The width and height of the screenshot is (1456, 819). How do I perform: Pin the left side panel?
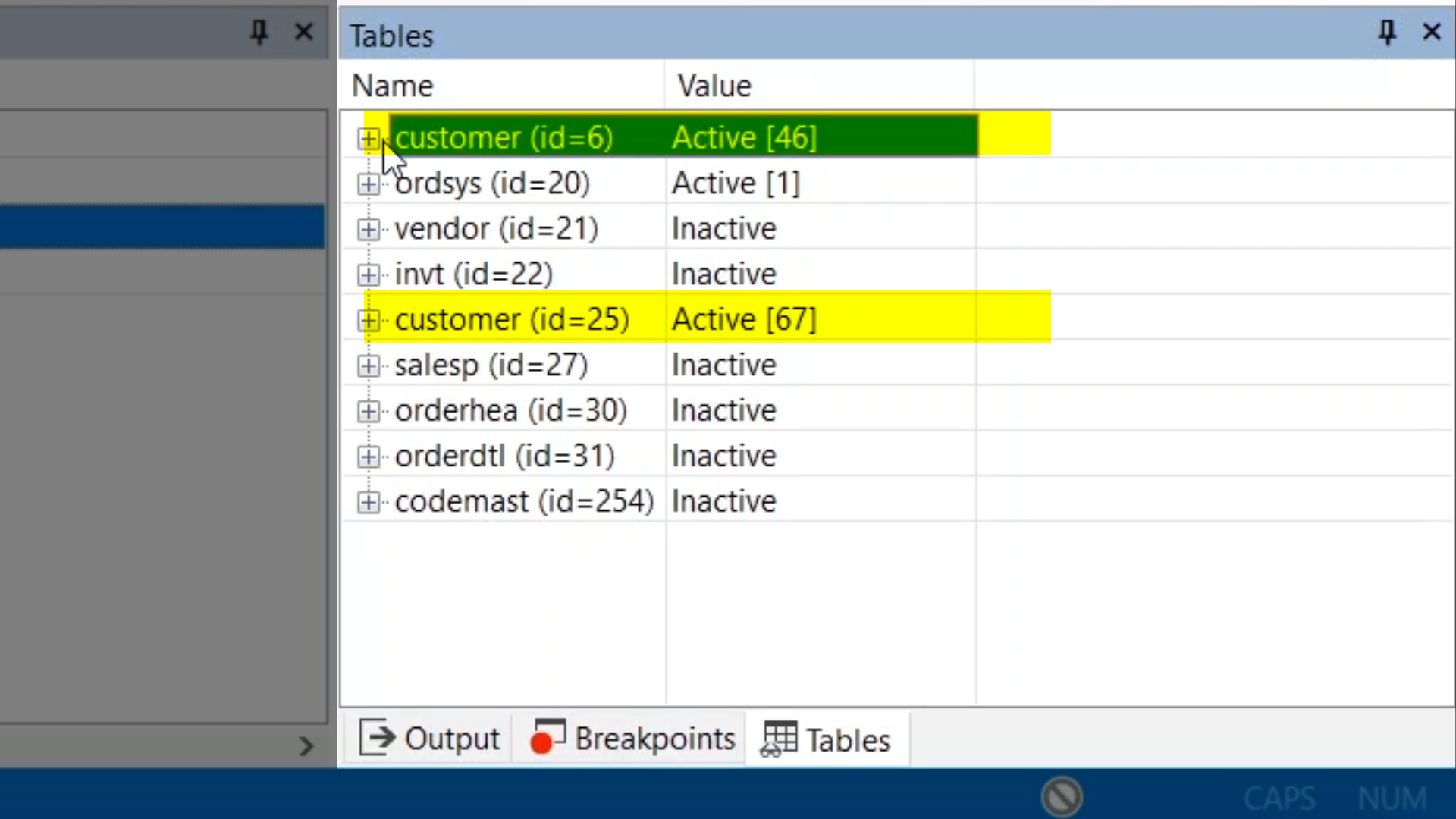coord(259,32)
